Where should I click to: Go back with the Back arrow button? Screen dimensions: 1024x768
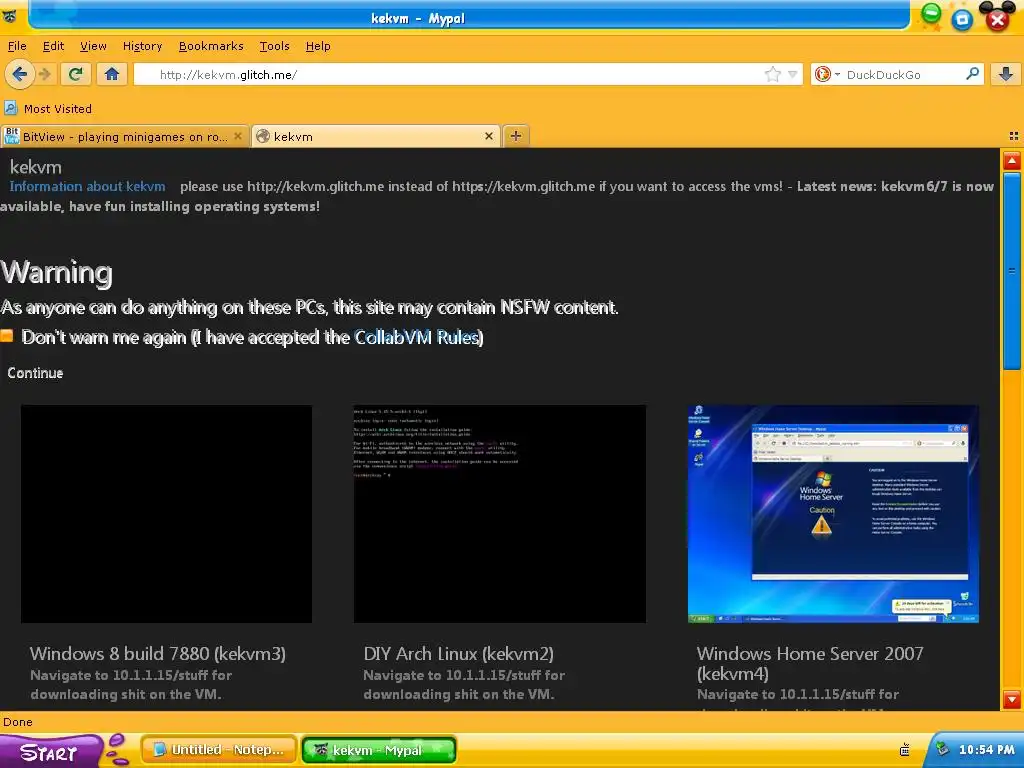[20, 74]
